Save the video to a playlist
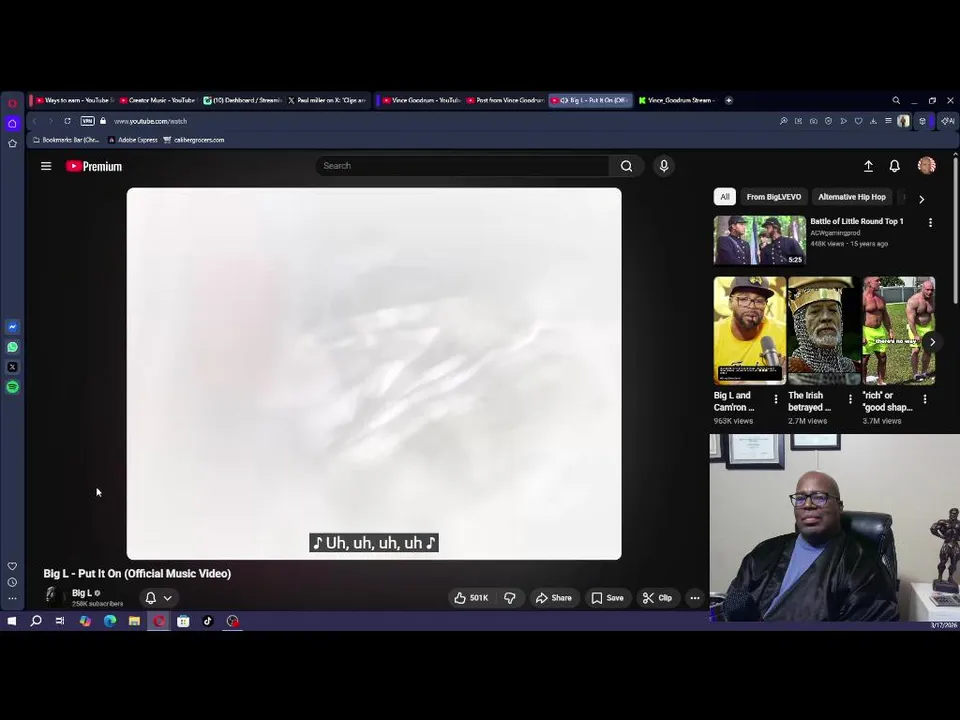 607,598
